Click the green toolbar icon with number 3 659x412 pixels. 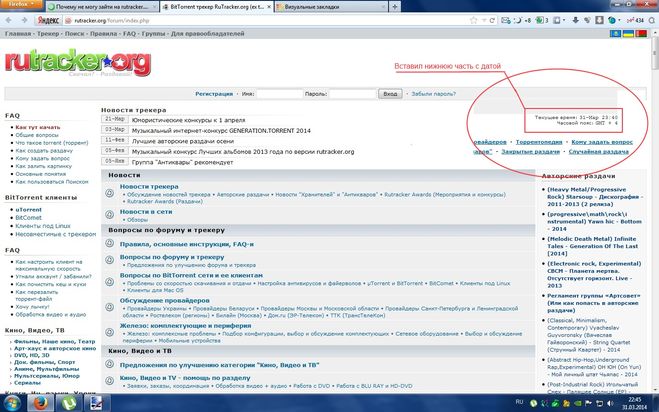pyautogui.click(x=542, y=20)
